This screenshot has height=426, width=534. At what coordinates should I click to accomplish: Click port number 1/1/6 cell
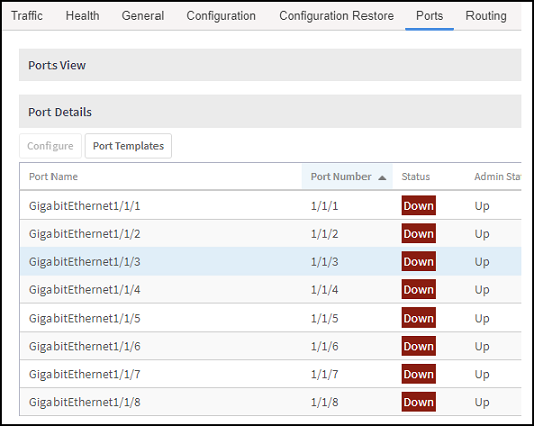(x=324, y=346)
